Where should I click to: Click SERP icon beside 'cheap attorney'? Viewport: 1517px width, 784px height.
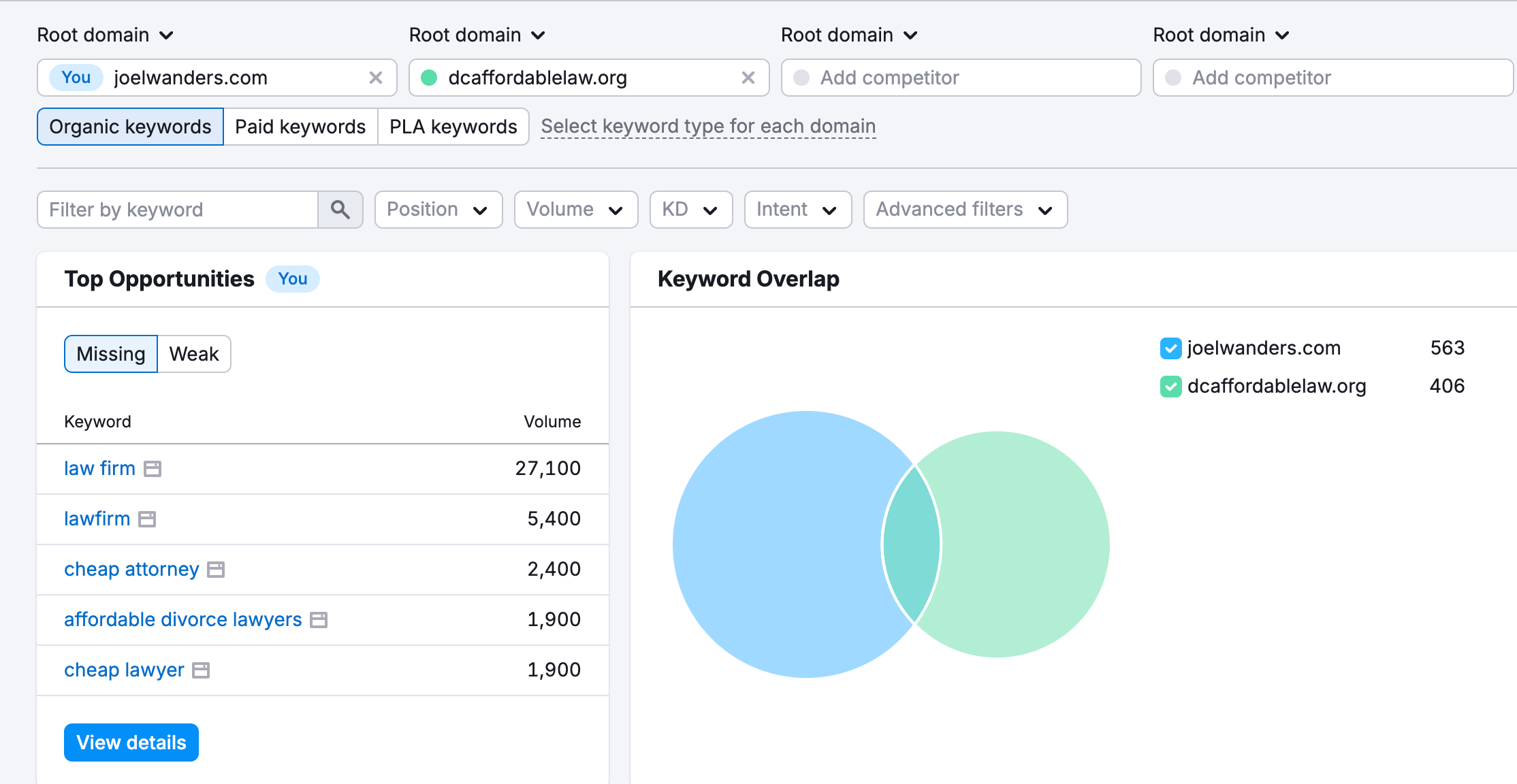pos(216,570)
